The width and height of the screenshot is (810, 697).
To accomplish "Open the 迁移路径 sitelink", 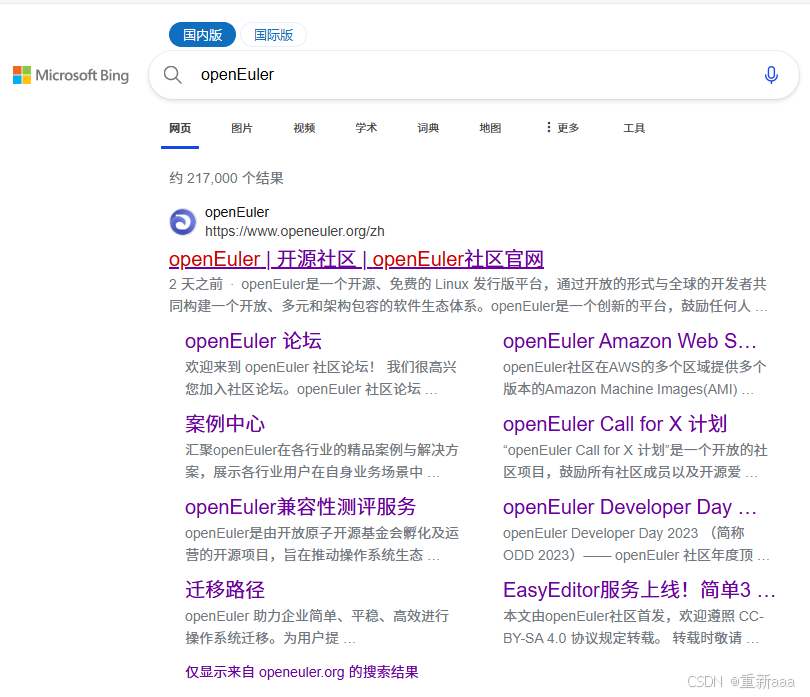I will pyautogui.click(x=225, y=590).
